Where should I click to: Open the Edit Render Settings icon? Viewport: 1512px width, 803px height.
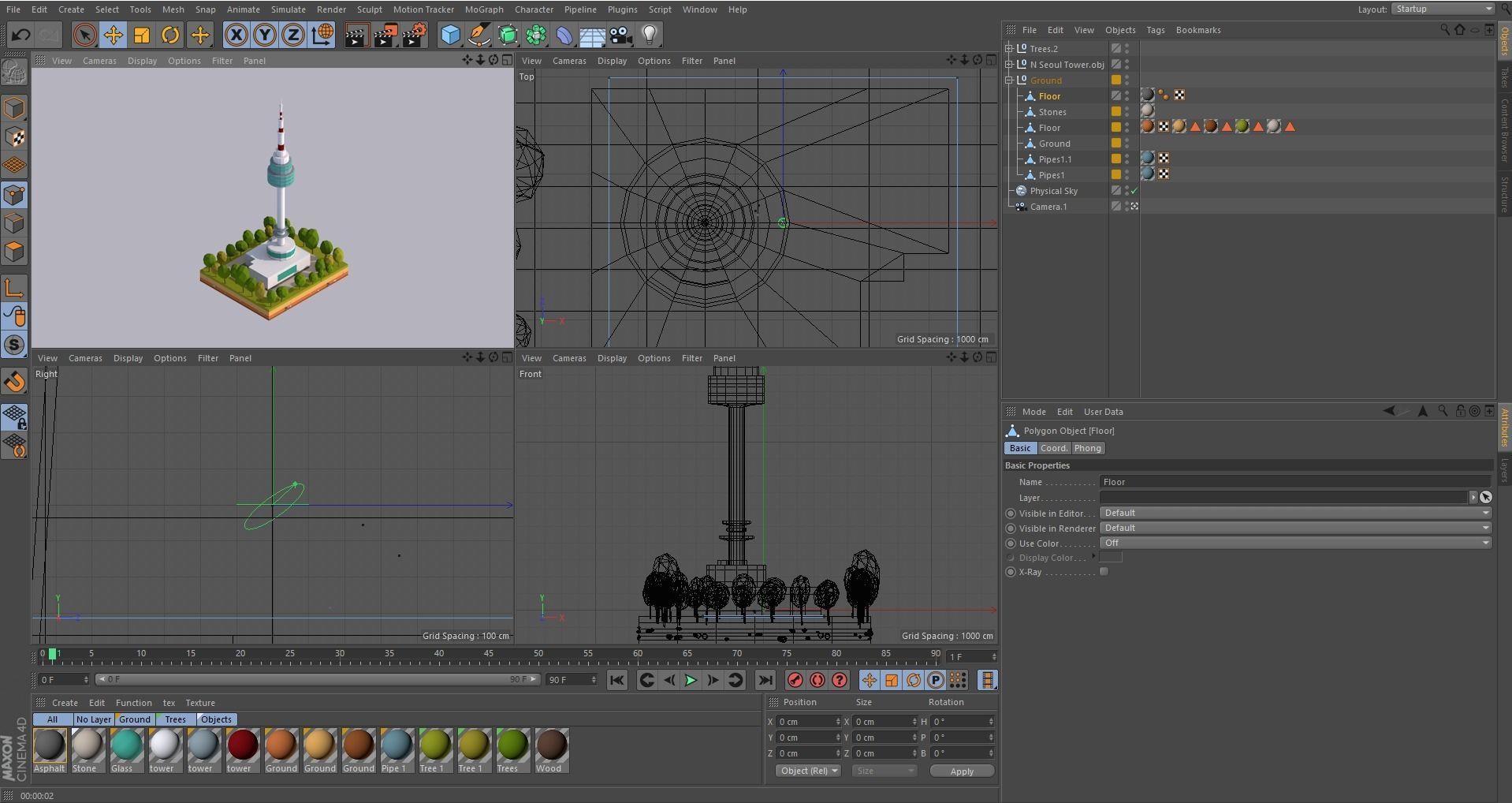pos(415,35)
